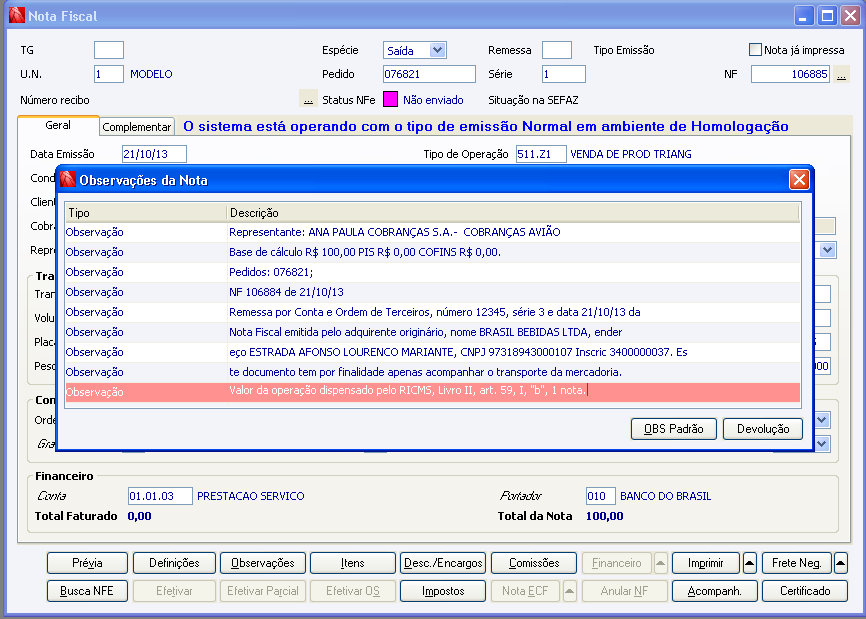
Task: Click the Frete Neg. button
Action: 796,563
